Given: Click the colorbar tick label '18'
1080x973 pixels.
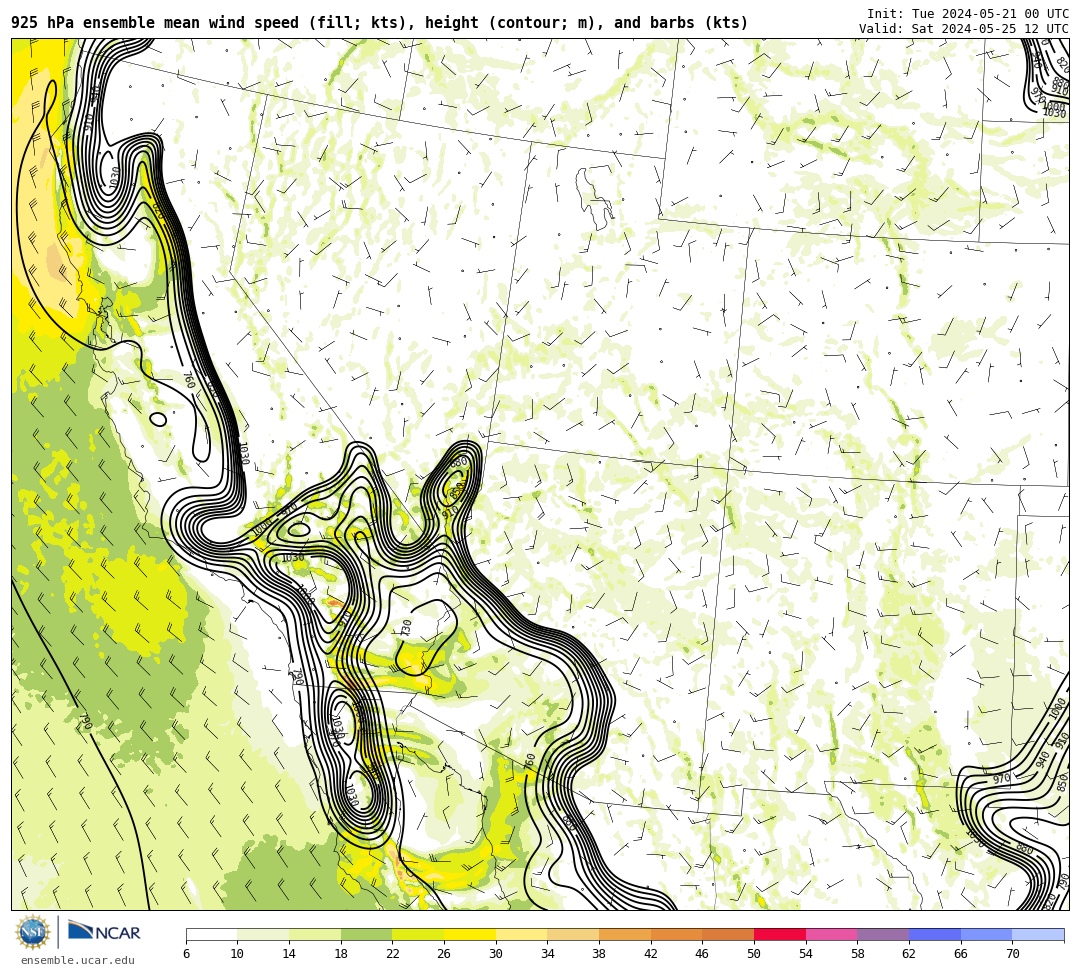Looking at the screenshot, I should click(341, 954).
